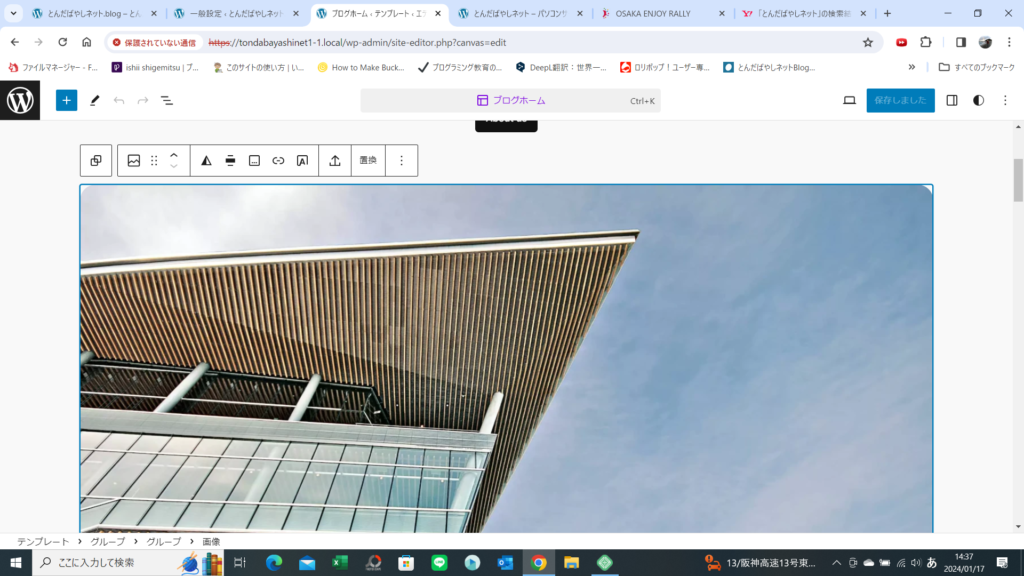1024x576 pixels.
Task: Click the 置換 replace button
Action: 367,160
